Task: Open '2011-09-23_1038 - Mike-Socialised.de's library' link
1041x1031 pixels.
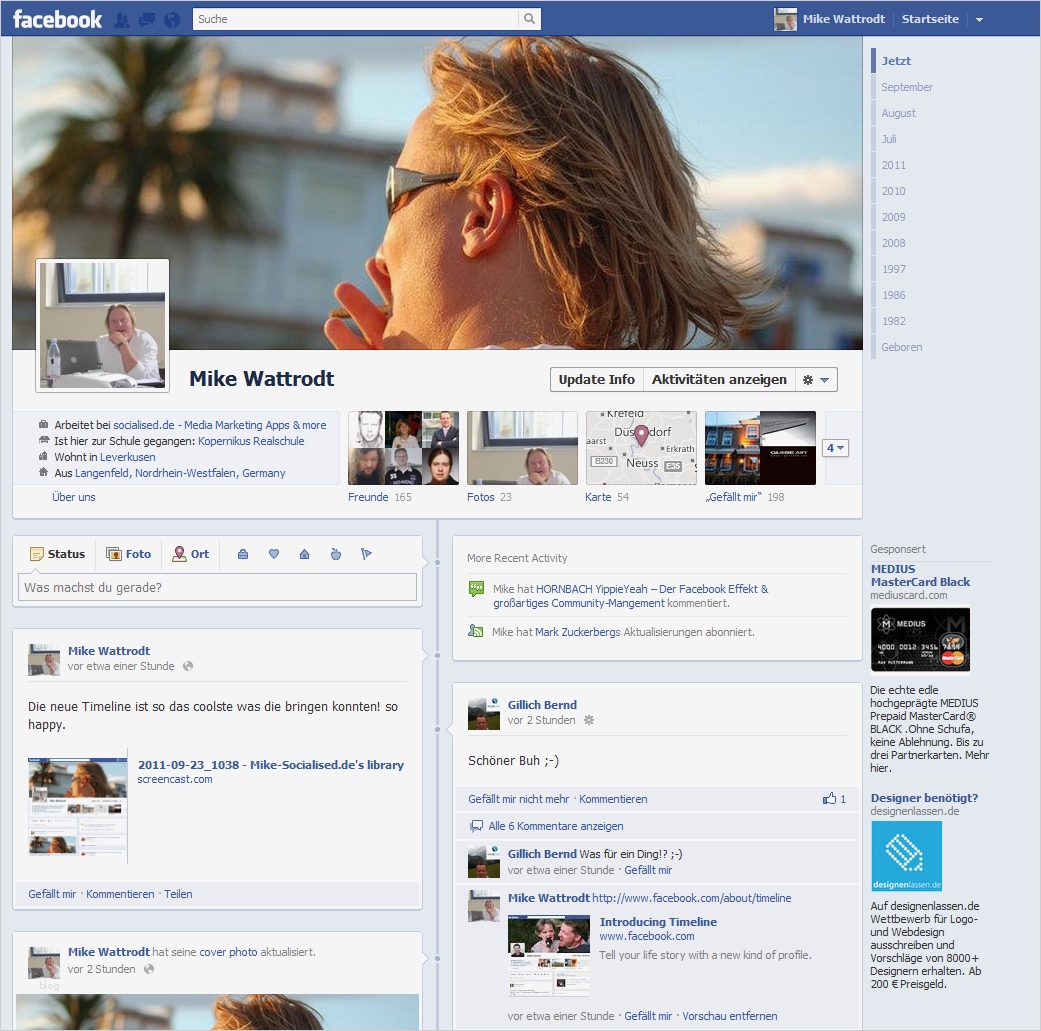Action: click(x=270, y=765)
